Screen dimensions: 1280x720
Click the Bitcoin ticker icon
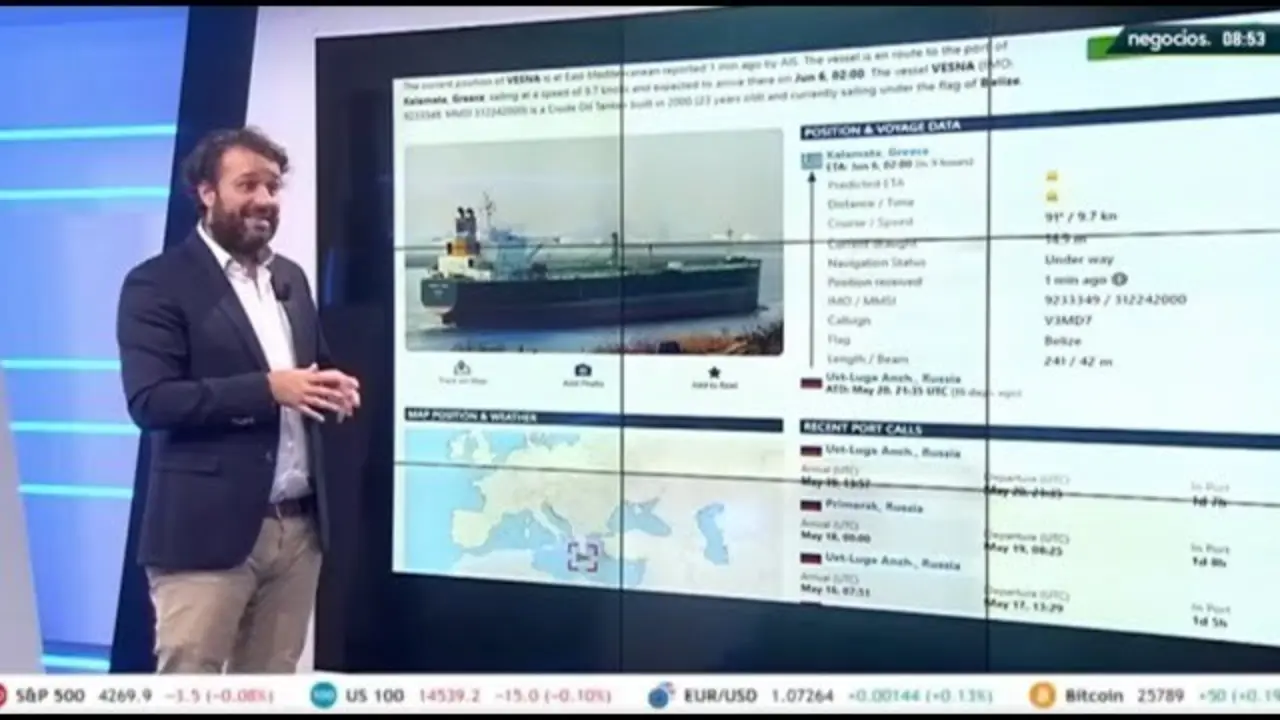[x=1043, y=695]
